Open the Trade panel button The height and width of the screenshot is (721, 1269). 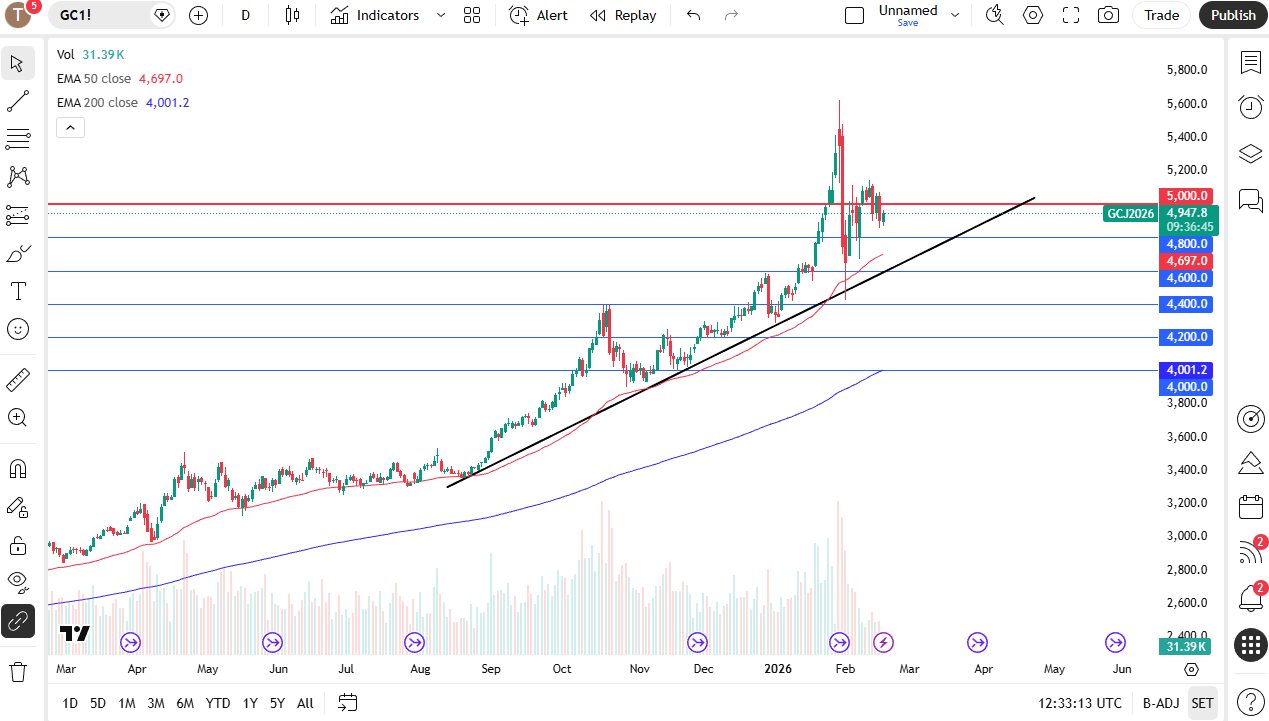pyautogui.click(x=1161, y=15)
